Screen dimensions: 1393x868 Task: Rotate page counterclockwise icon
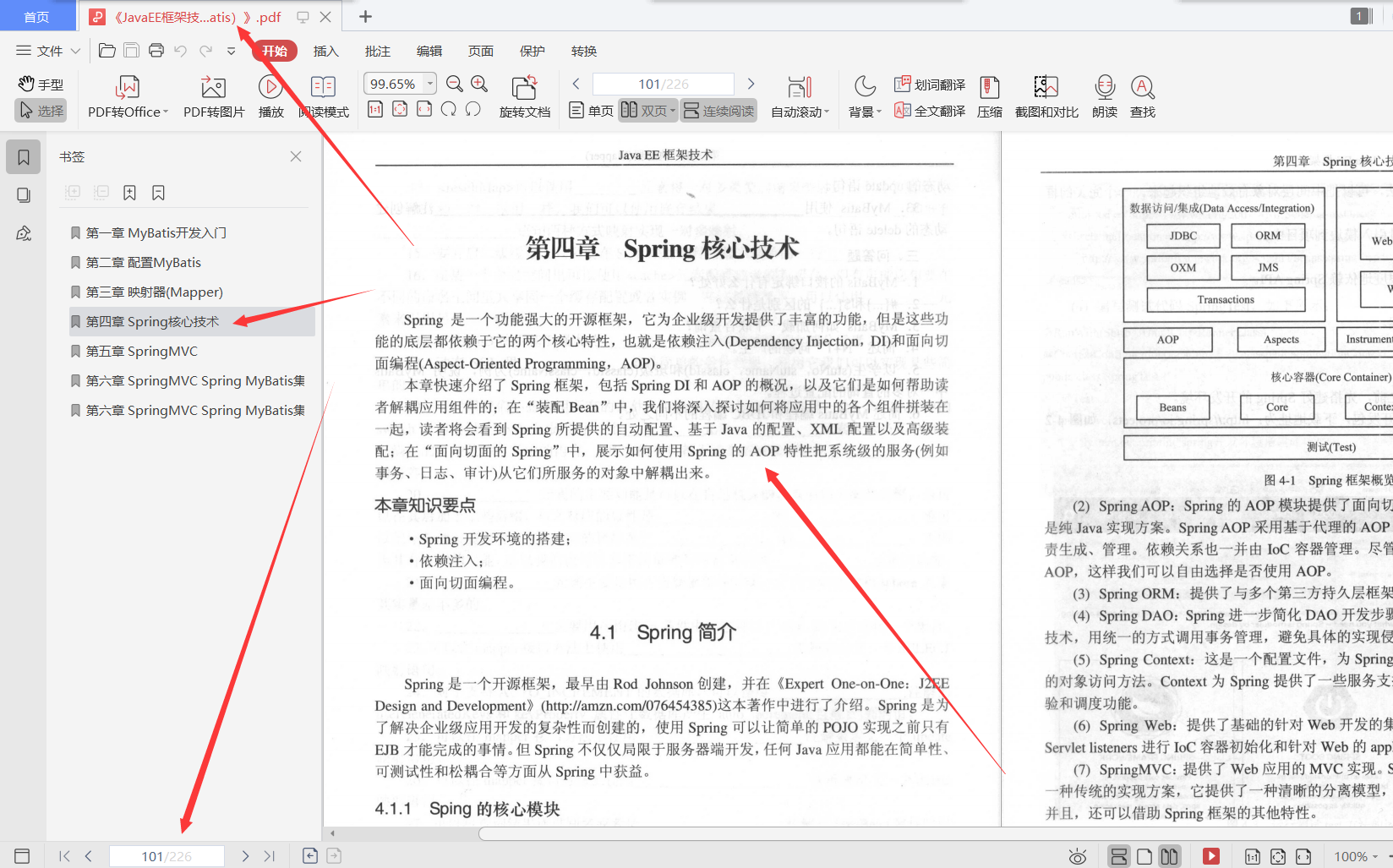[x=473, y=109]
